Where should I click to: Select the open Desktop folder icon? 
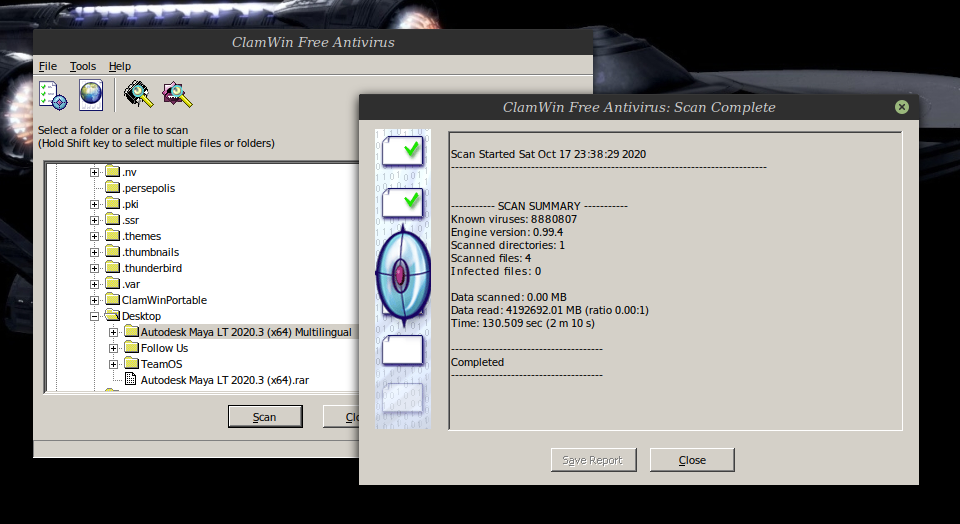(112, 315)
